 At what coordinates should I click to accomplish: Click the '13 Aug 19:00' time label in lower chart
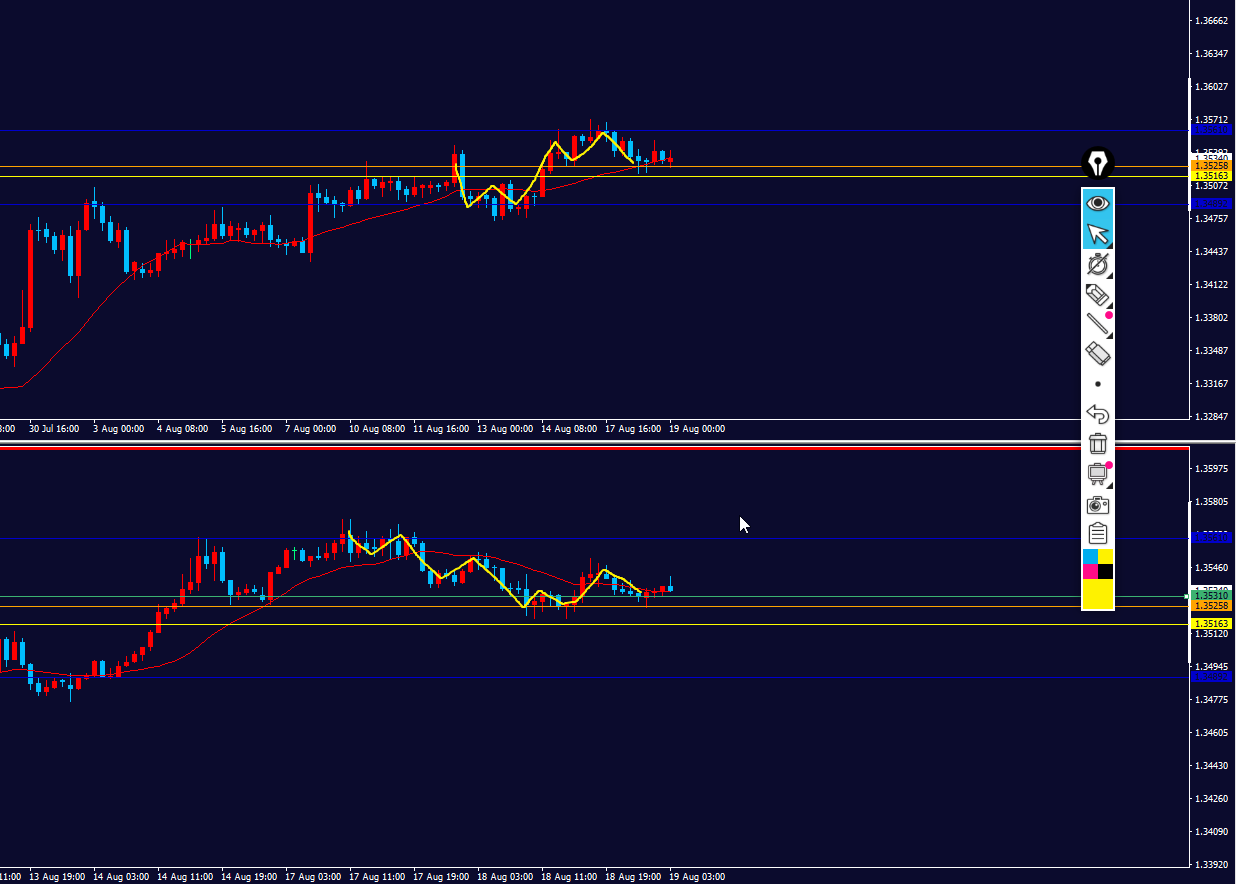click(57, 876)
